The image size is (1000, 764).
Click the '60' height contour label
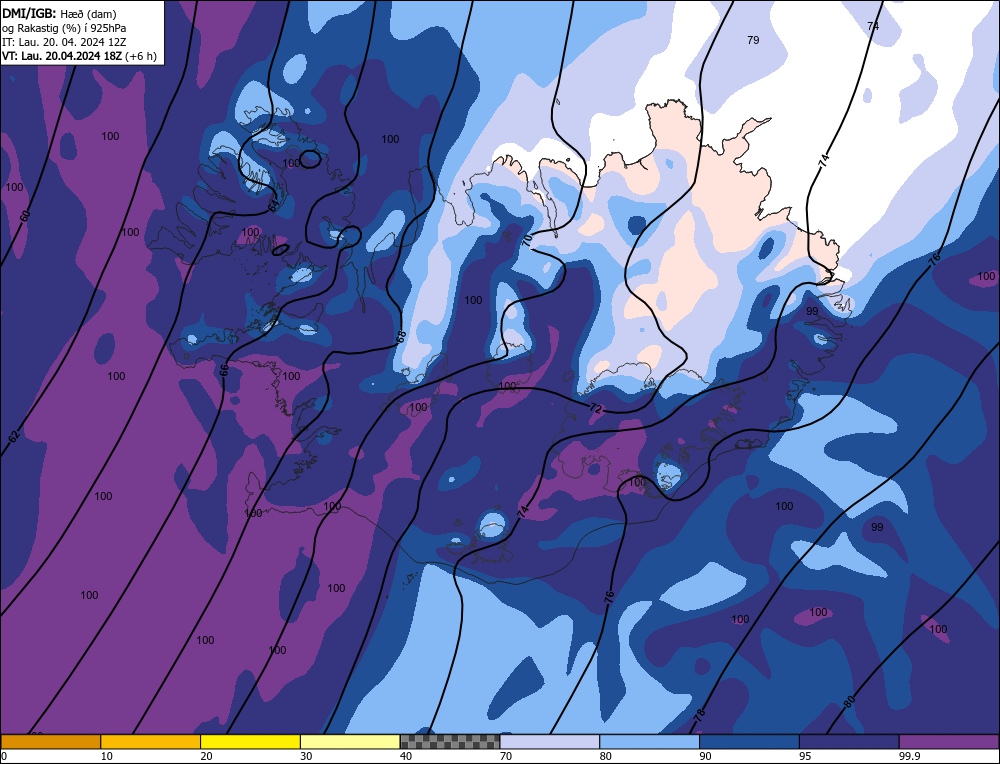pos(25,216)
